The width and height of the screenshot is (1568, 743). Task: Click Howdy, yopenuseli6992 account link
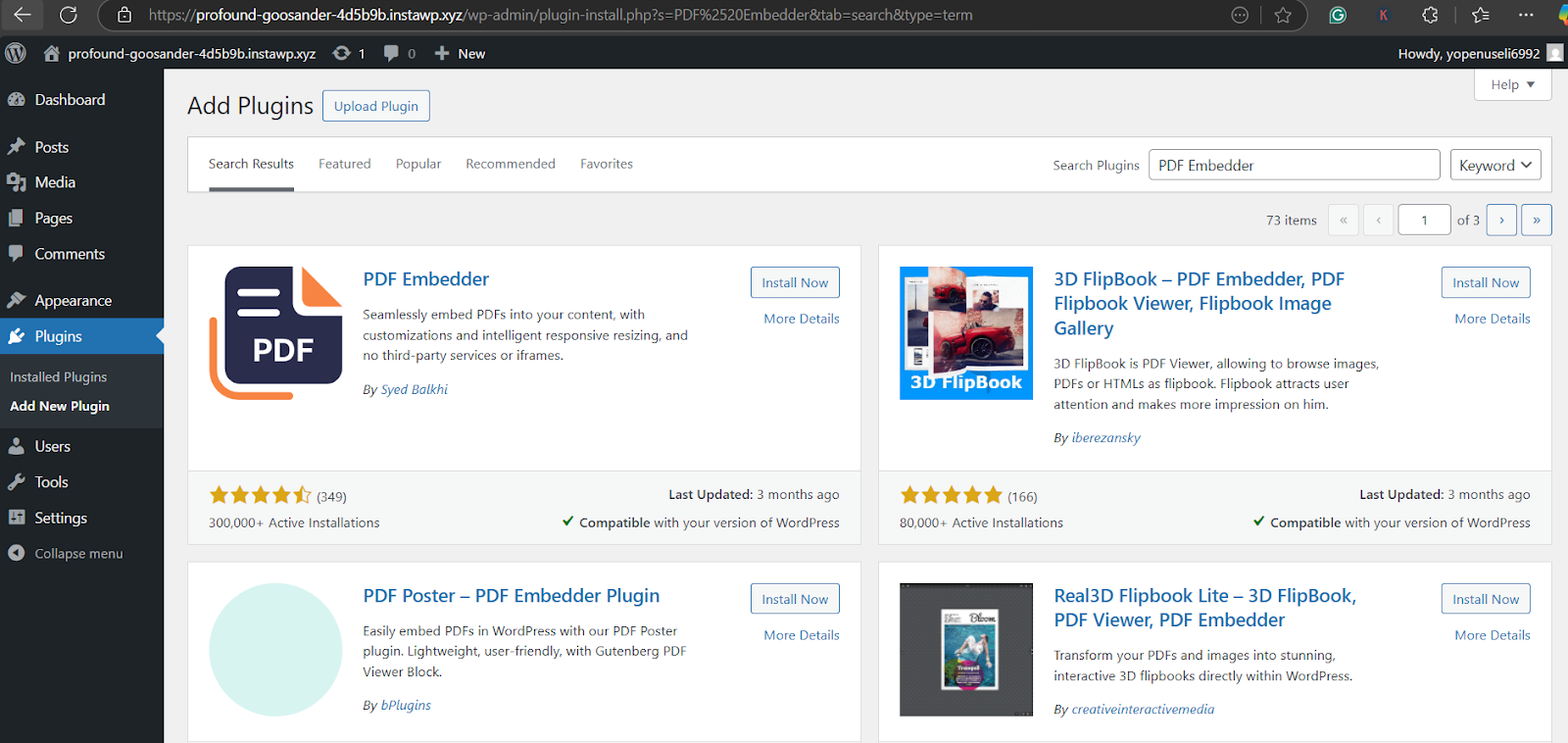[1469, 54]
